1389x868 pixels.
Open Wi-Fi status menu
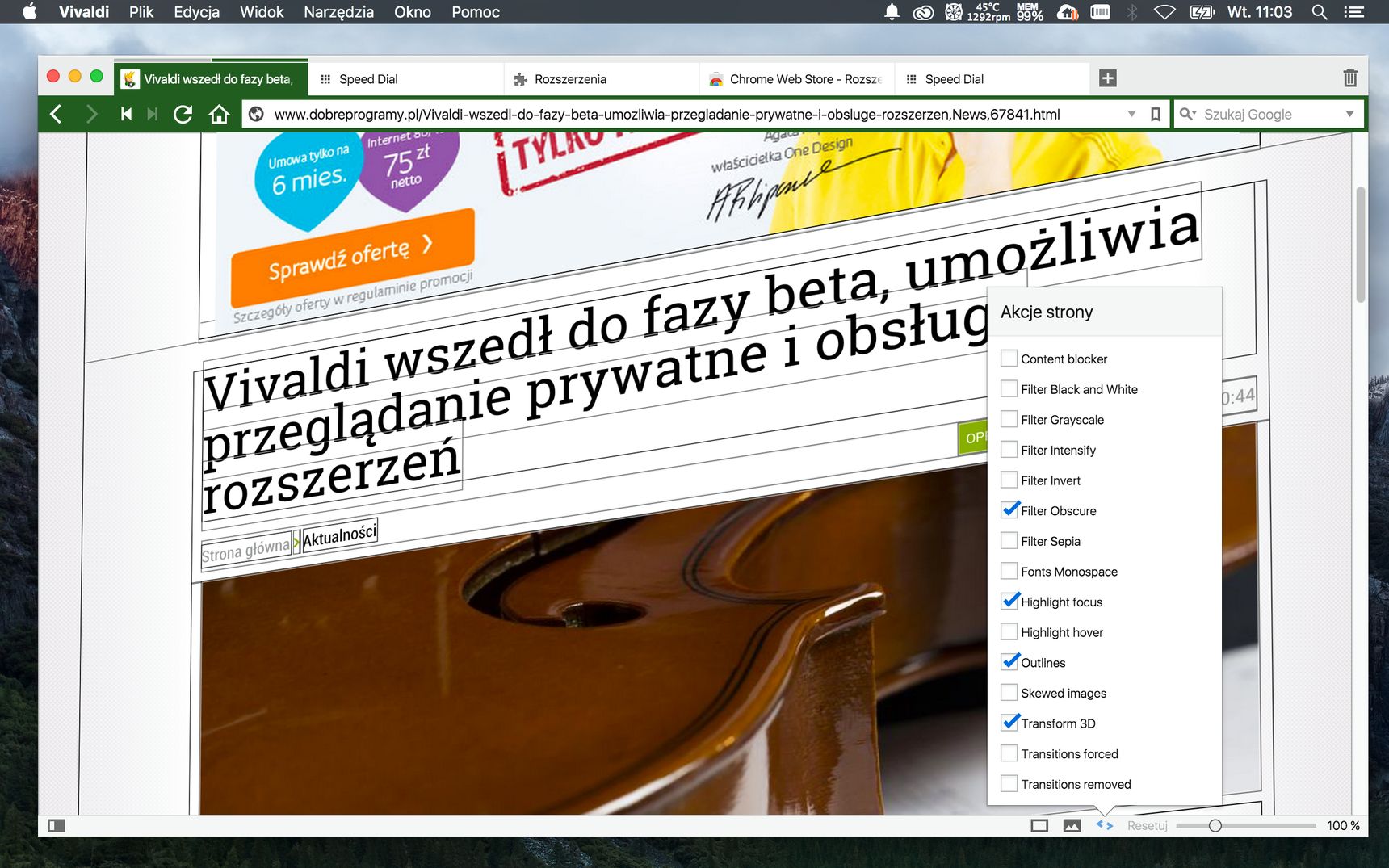1164,12
